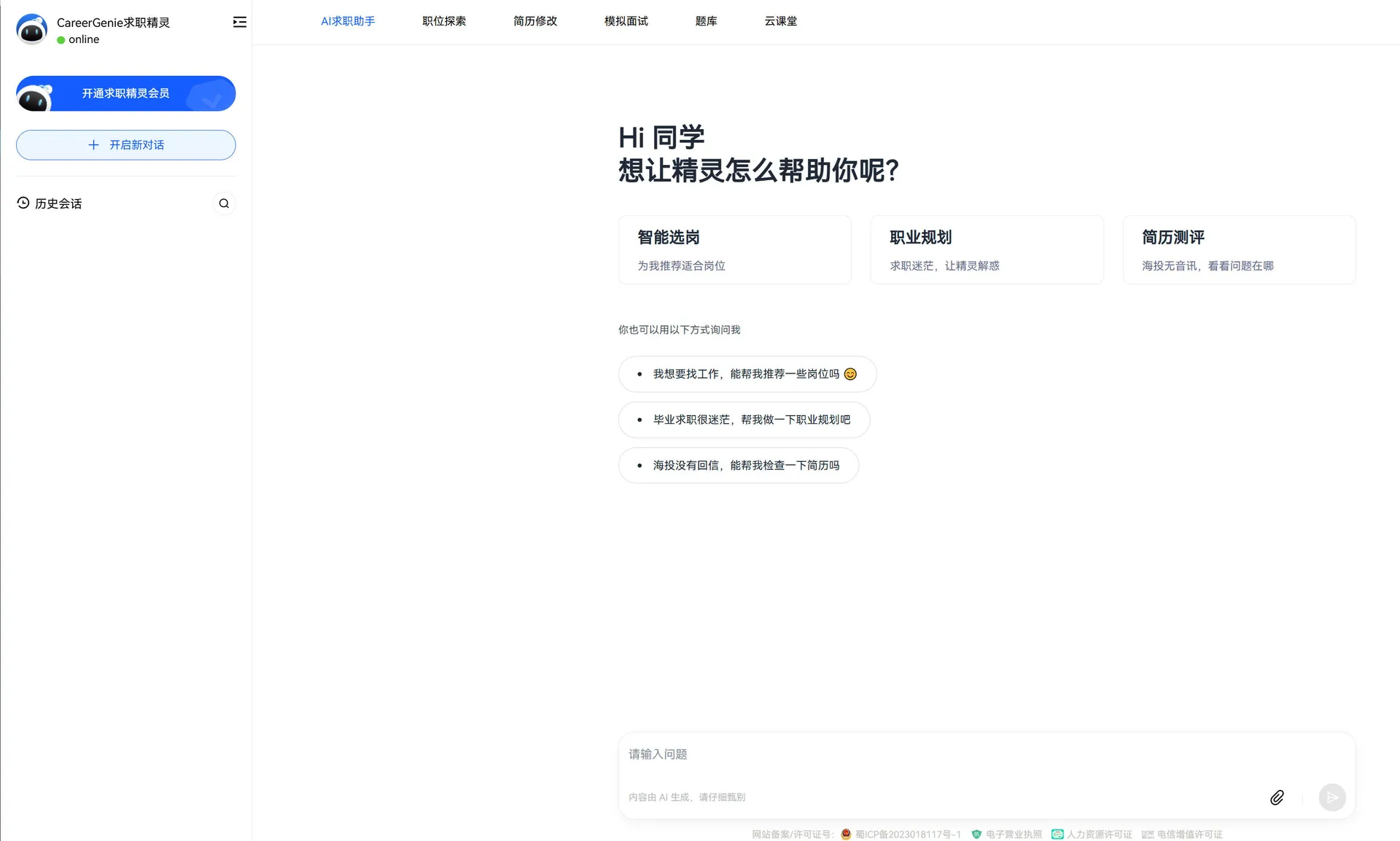Click the CareerGenie robot avatar logo
The width and height of the screenshot is (1400, 841).
click(x=31, y=29)
